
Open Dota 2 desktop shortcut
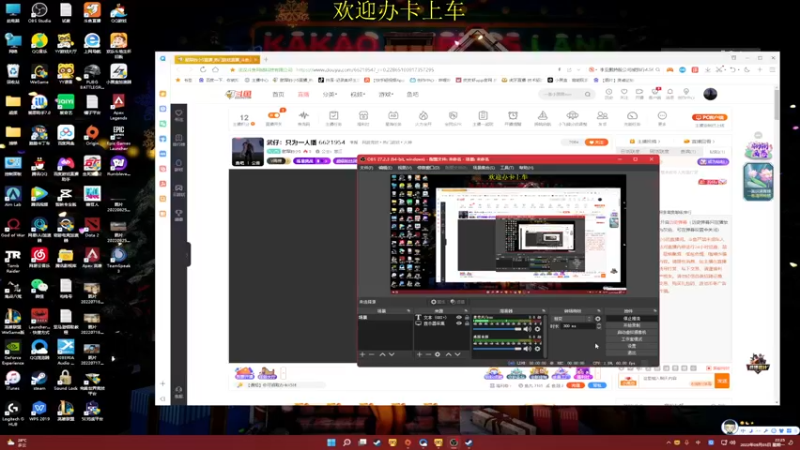point(92,227)
